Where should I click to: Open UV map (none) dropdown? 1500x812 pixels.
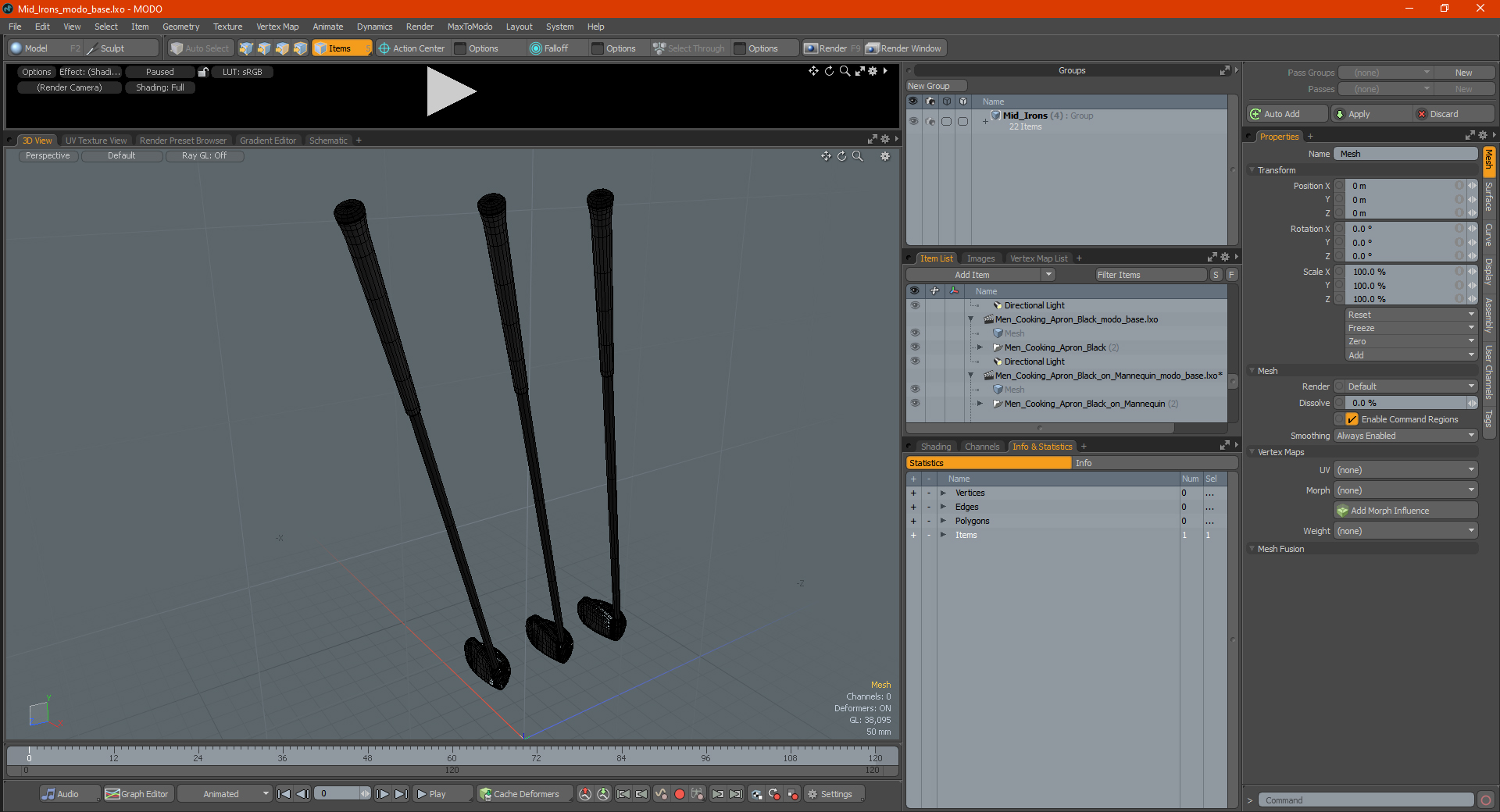click(1405, 470)
